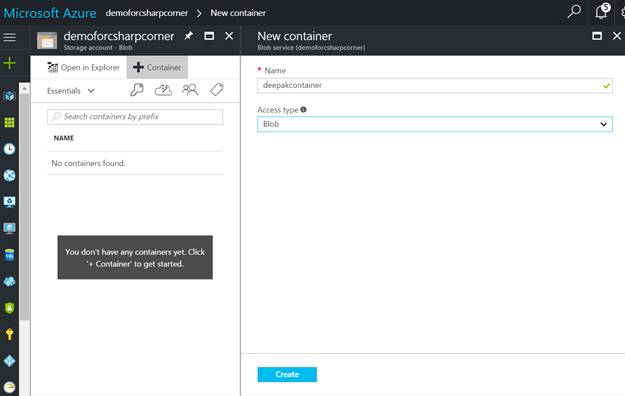Open the yellow key Subscriptions sidebar icon
The width and height of the screenshot is (625, 396).
(x=9, y=334)
